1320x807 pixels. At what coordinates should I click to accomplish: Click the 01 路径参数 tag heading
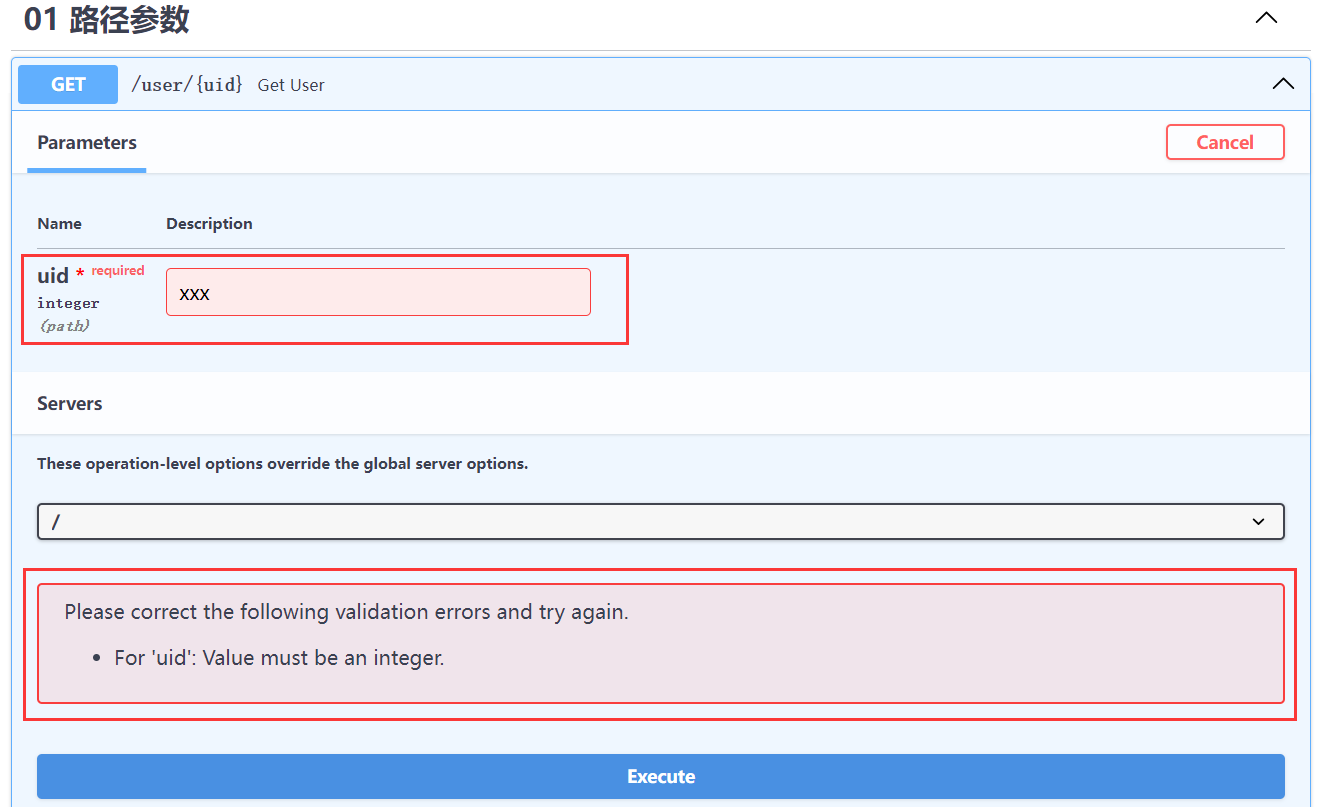click(107, 19)
